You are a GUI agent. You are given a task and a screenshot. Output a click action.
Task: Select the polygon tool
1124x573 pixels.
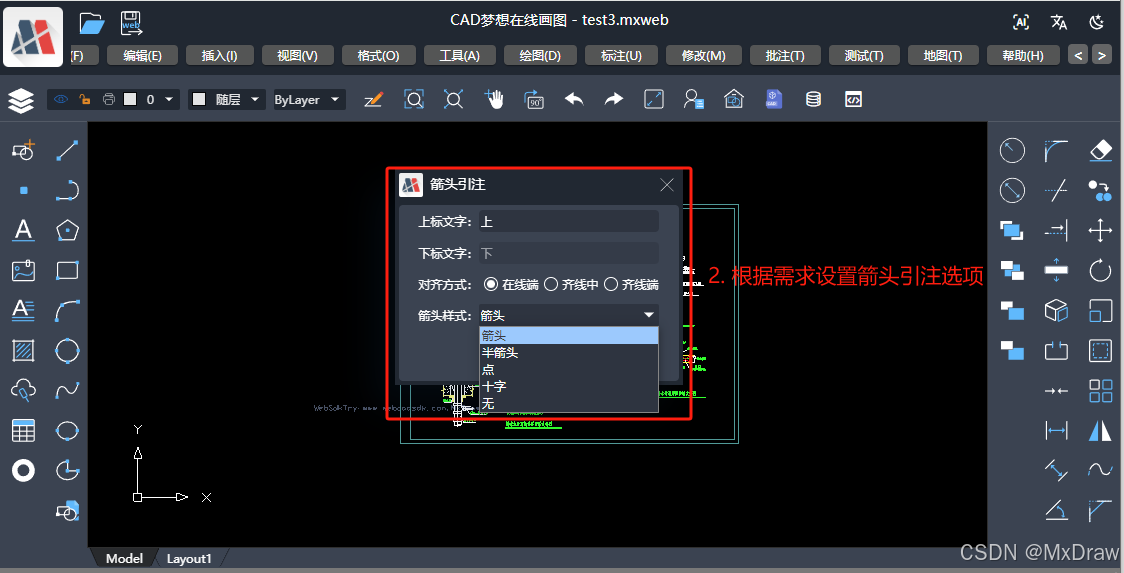pos(67,230)
